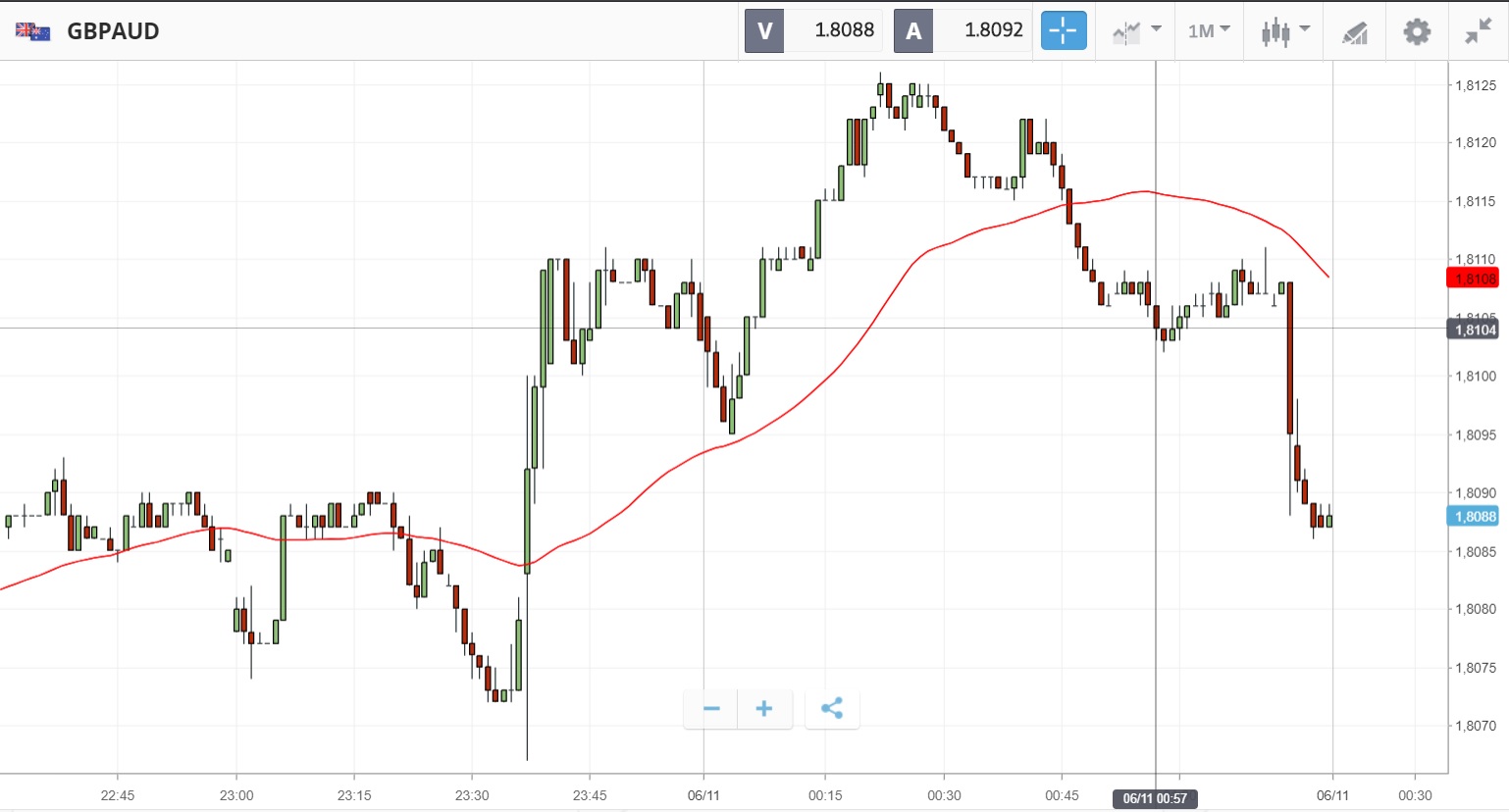Image resolution: width=1509 pixels, height=812 pixels.
Task: Click the red moving average 1.8108 price label
Action: 1474,279
